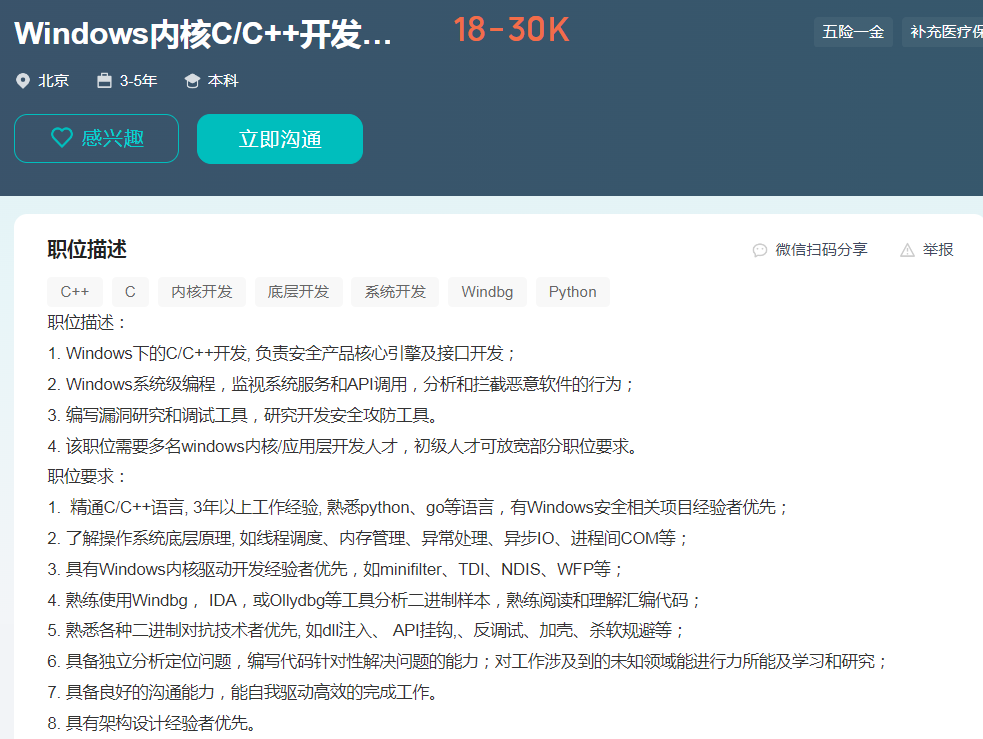This screenshot has height=739, width=983.
Task: Click the job title Windows内核C/C++开发
Action: pos(202,33)
